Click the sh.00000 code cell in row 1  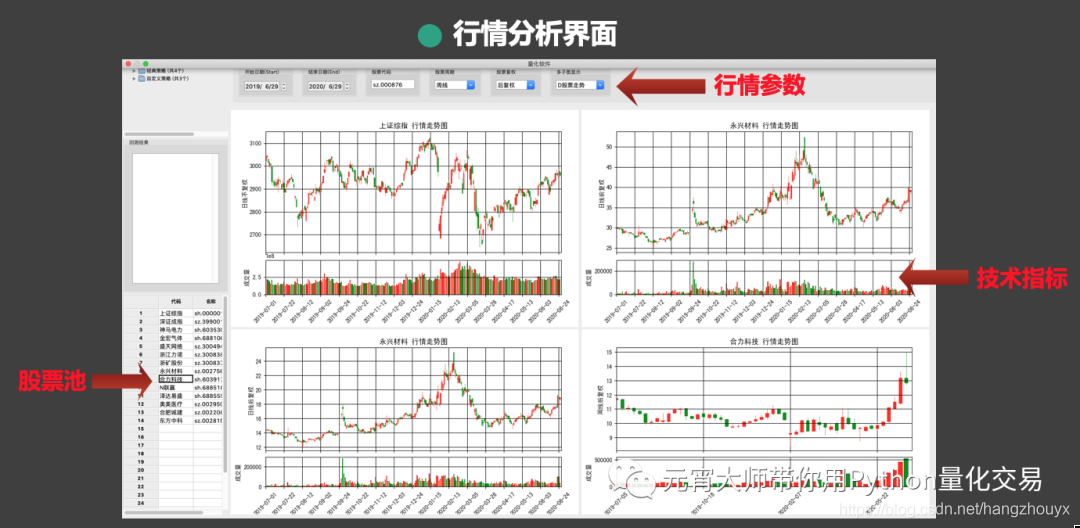pyautogui.click(x=207, y=313)
